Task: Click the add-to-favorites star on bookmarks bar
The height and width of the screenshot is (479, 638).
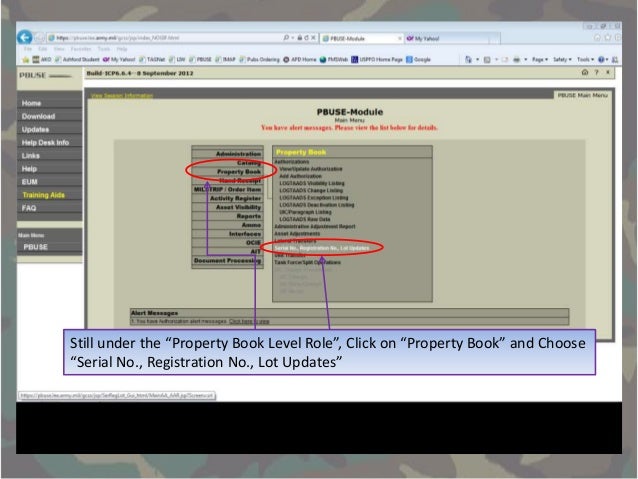Action: coord(26,59)
